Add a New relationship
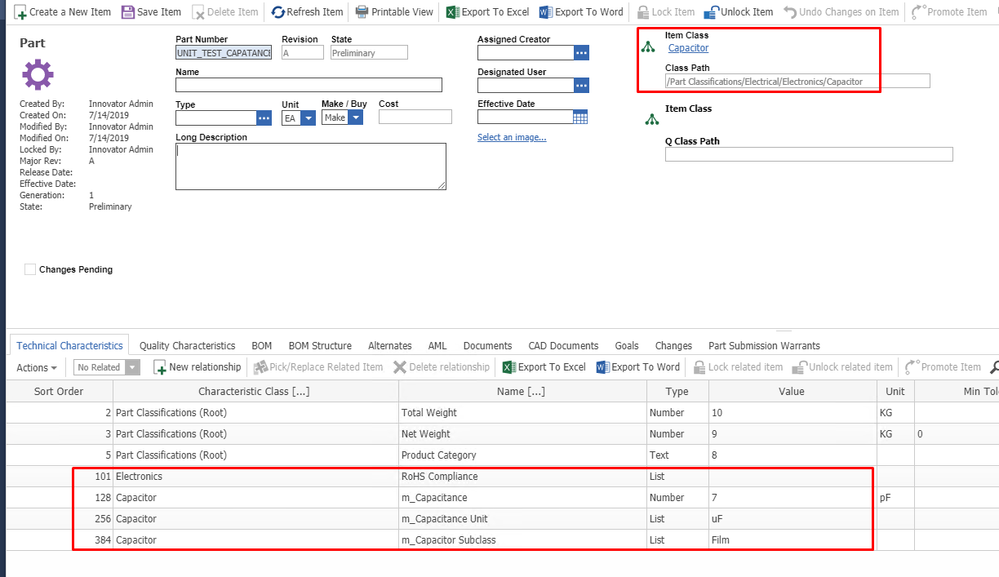This screenshot has height=577, width=999. point(197,368)
